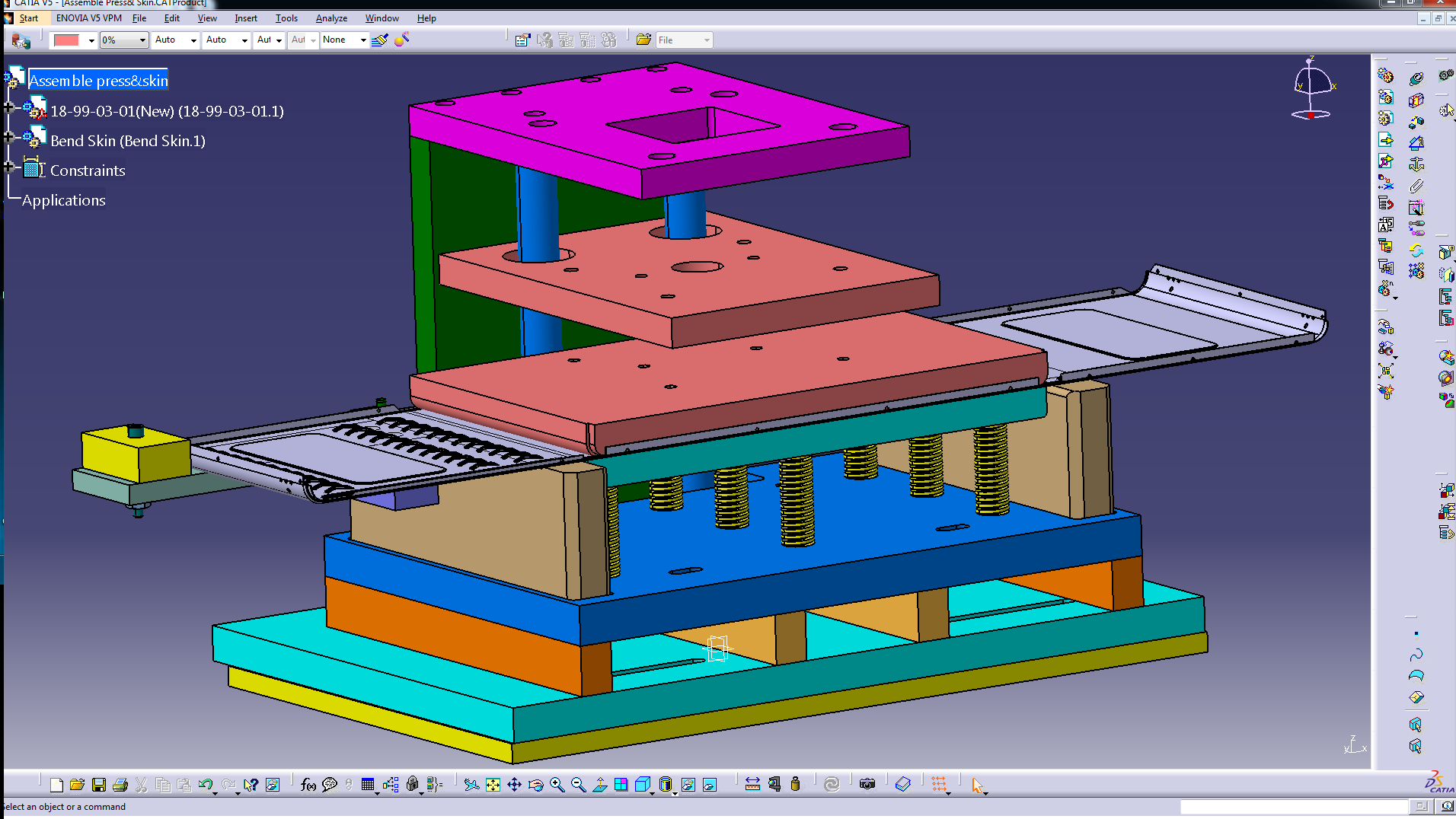Screen dimensions: 1456x819
Task: Click the What's This help cursor icon
Action: tap(251, 785)
